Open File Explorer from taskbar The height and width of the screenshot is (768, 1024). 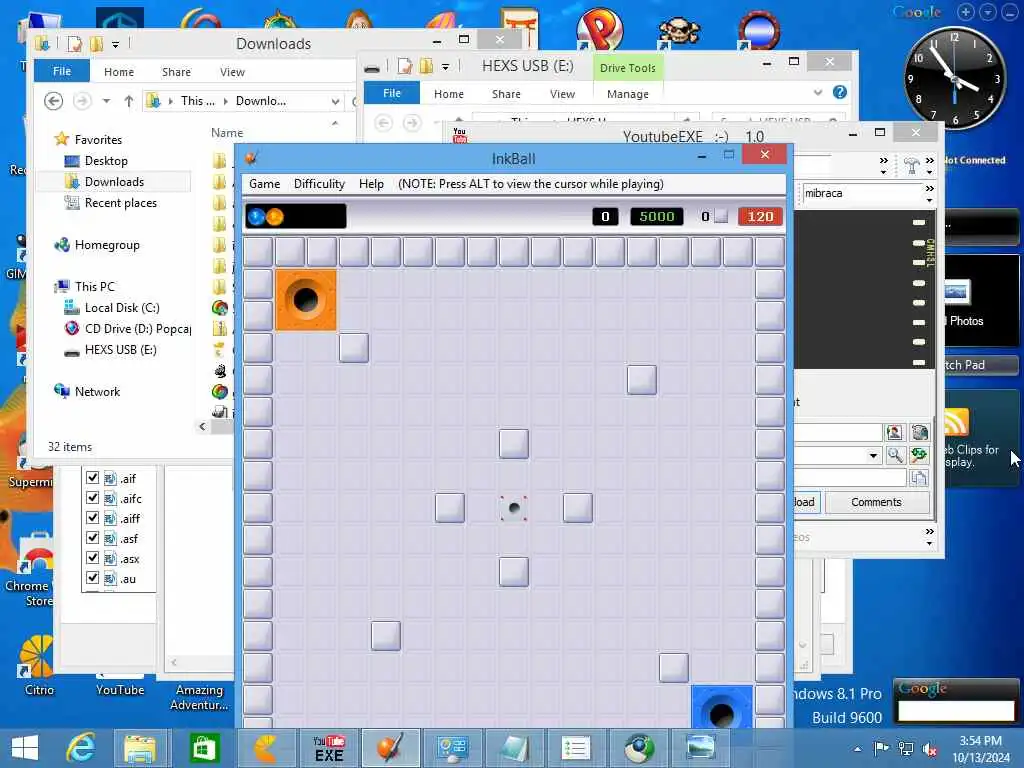pyautogui.click(x=140, y=748)
